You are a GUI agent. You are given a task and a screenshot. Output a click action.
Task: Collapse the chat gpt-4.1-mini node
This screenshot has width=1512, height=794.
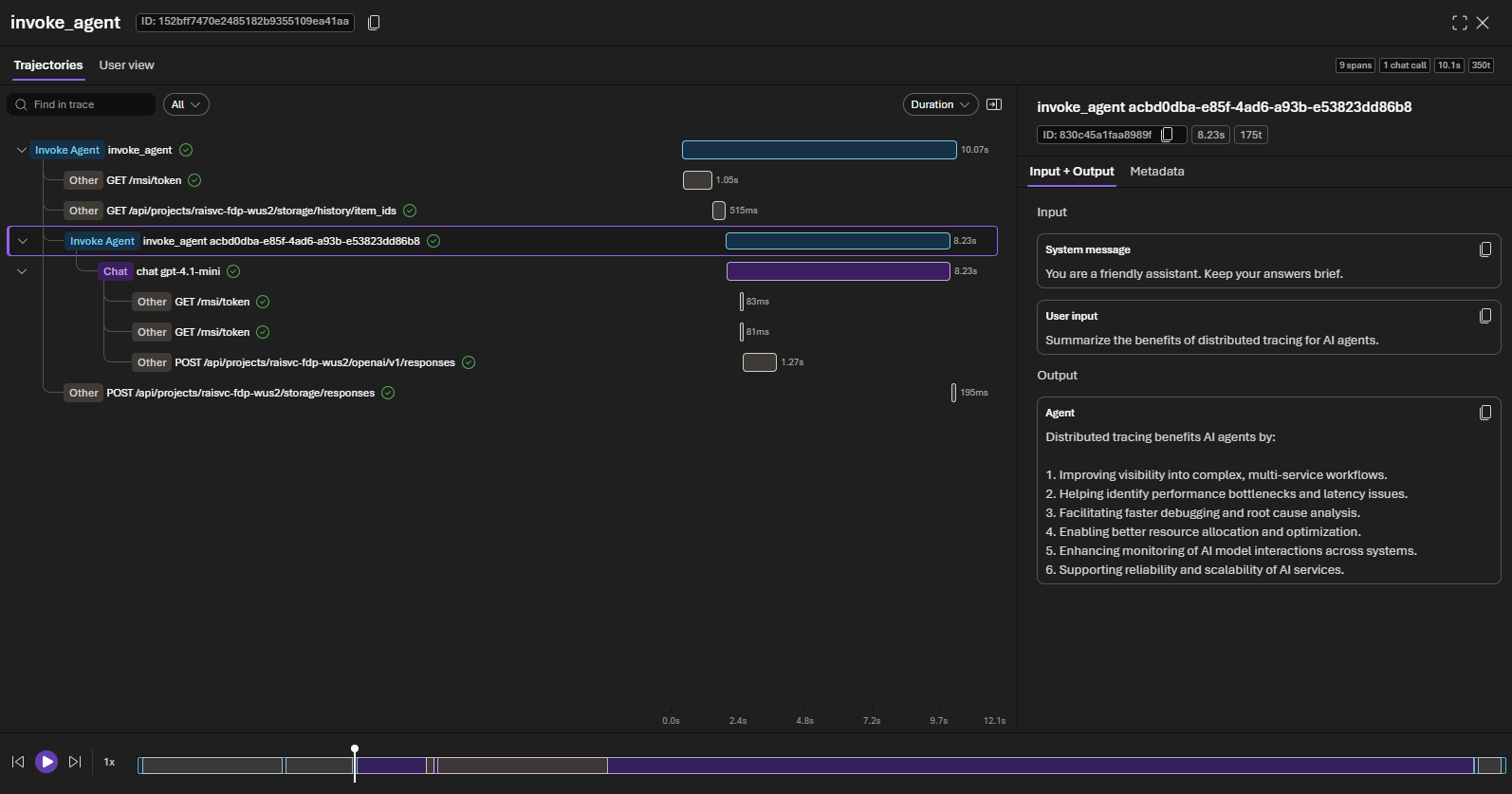coord(22,271)
